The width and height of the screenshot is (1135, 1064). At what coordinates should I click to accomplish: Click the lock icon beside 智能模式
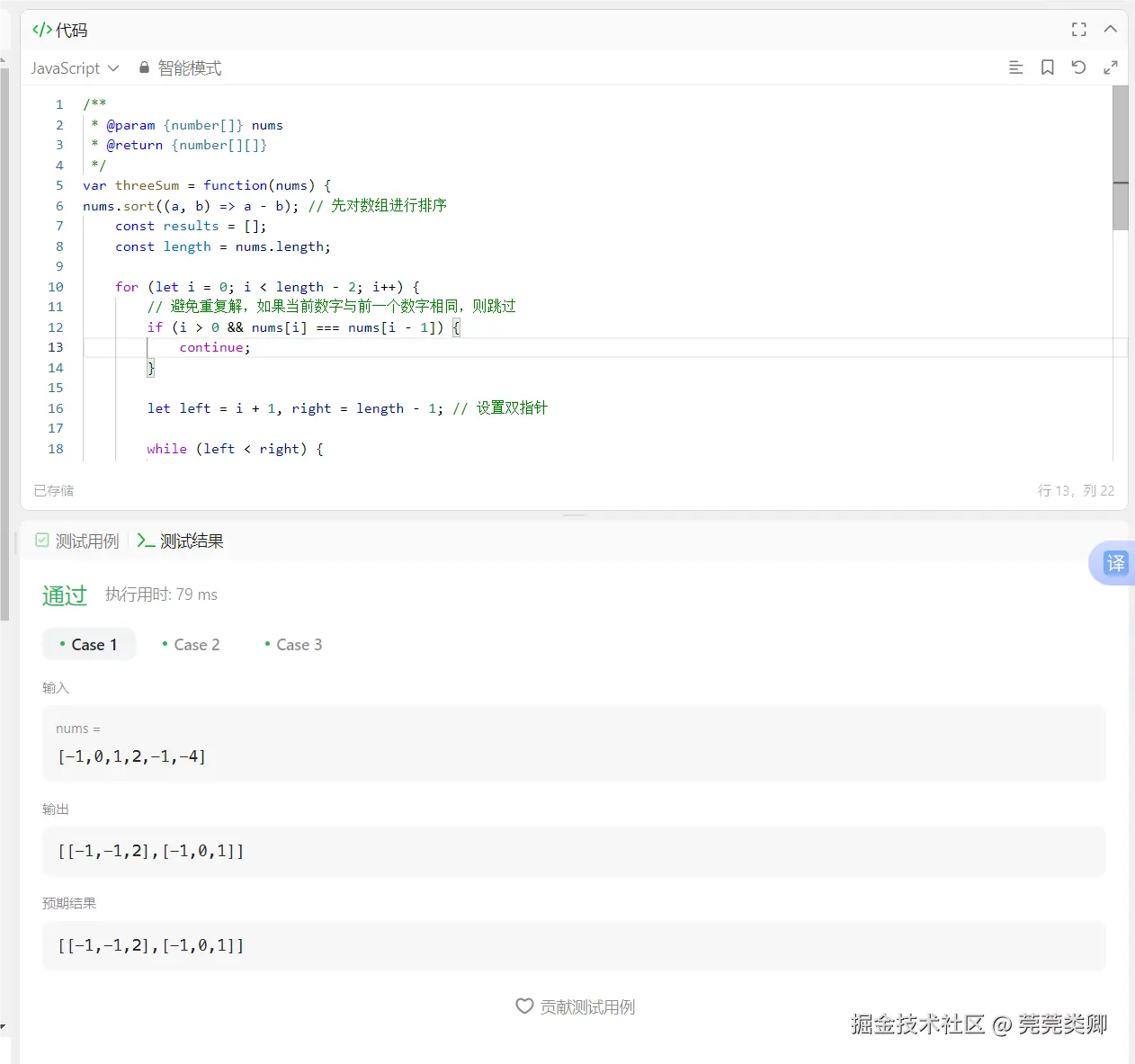[143, 67]
